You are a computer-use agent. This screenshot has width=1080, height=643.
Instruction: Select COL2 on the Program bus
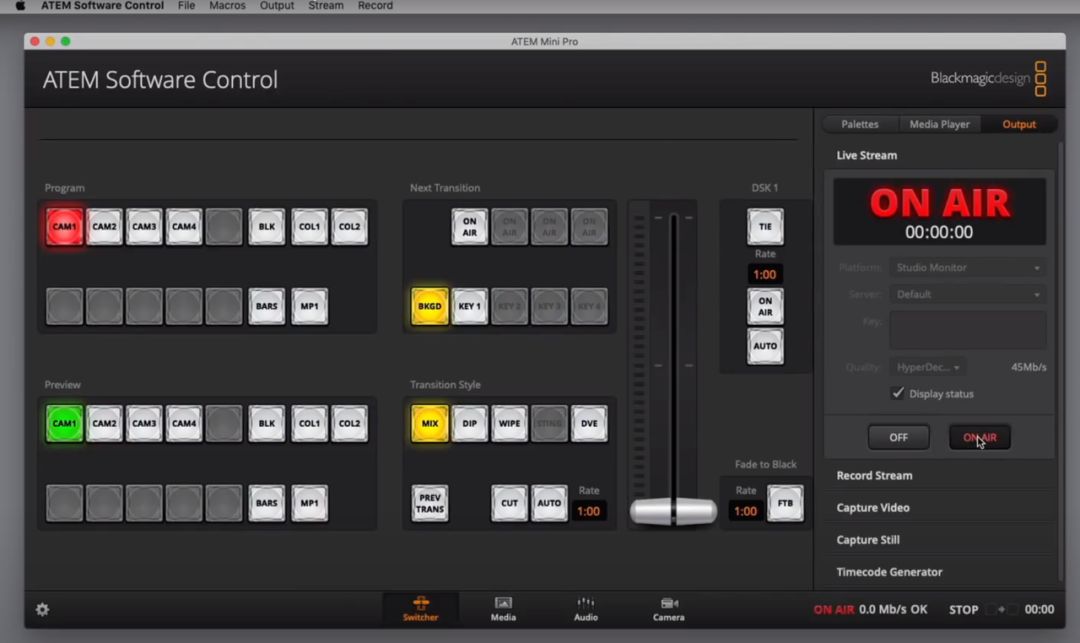click(349, 226)
